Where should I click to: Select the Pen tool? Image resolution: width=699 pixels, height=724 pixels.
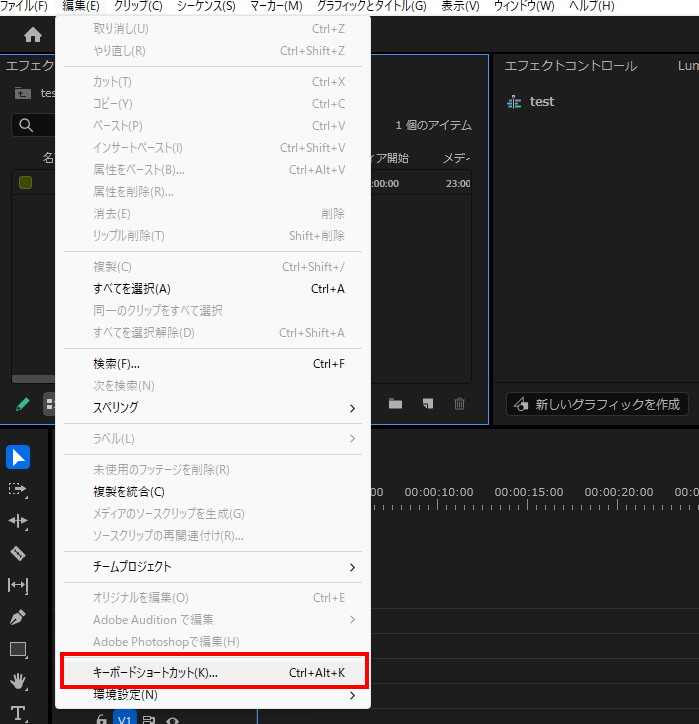coord(18,617)
